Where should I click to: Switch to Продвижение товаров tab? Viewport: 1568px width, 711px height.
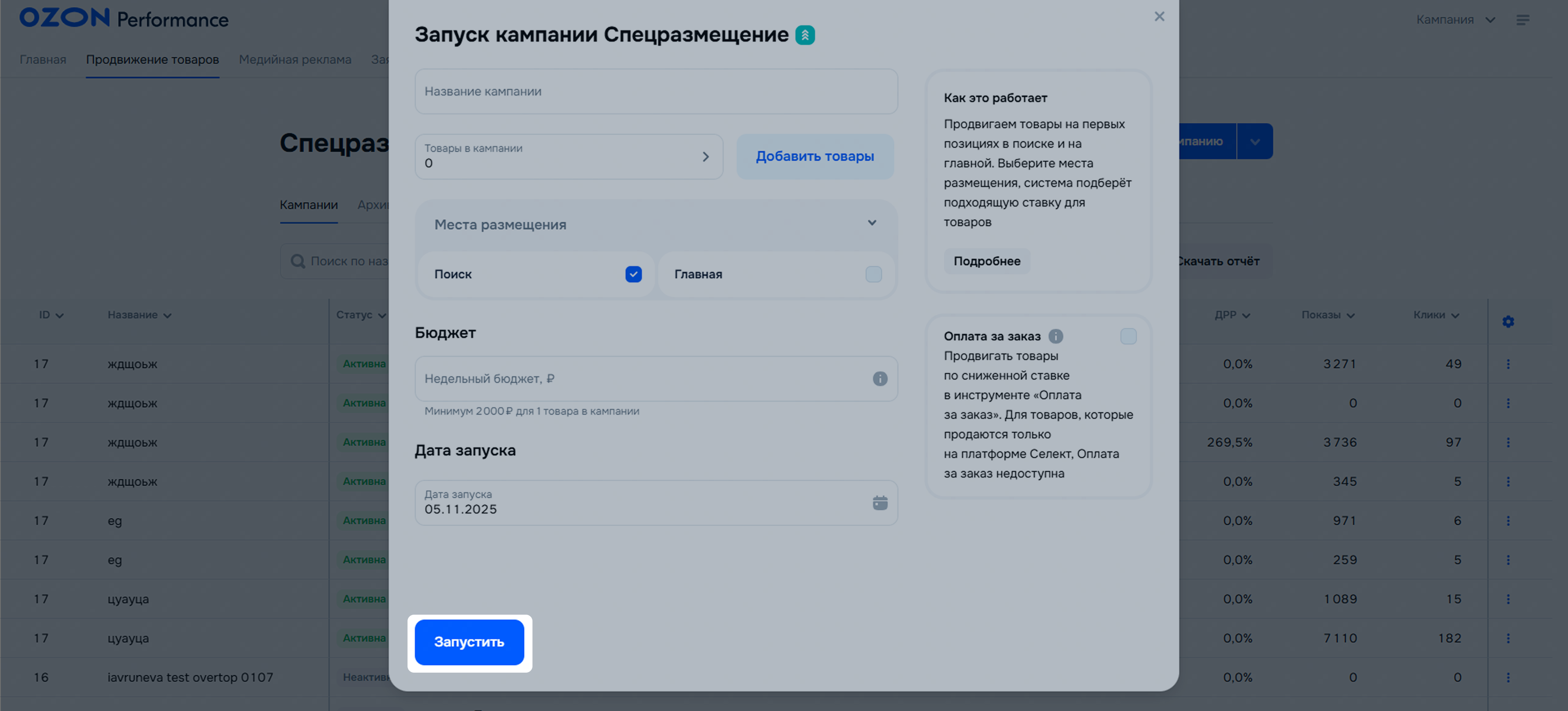tap(152, 60)
